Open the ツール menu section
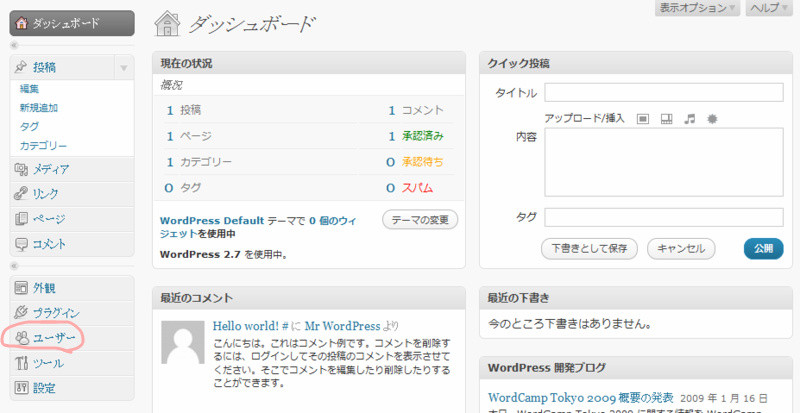The image size is (800, 413). click(x=72, y=363)
